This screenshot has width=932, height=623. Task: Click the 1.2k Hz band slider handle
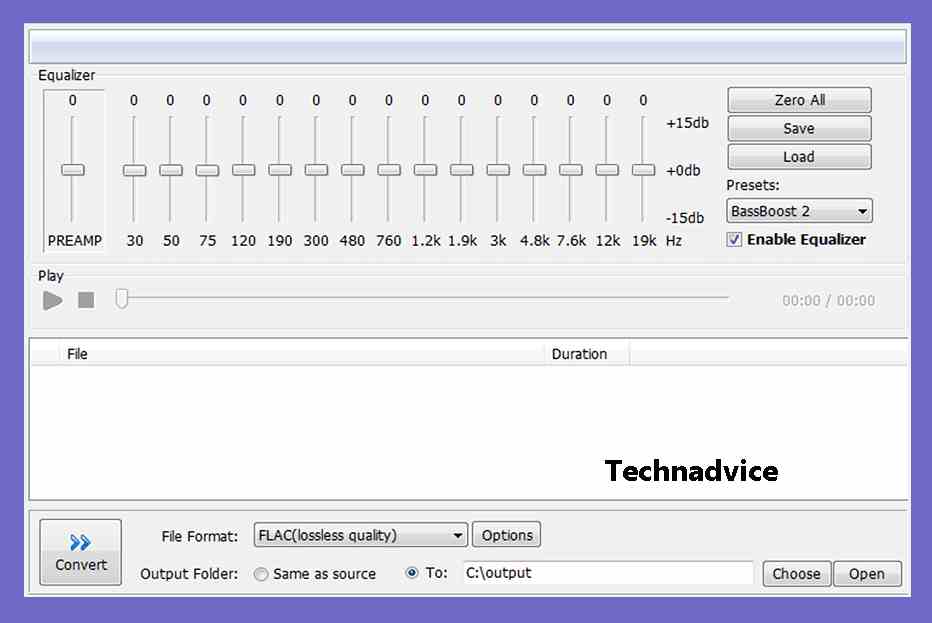coord(425,170)
